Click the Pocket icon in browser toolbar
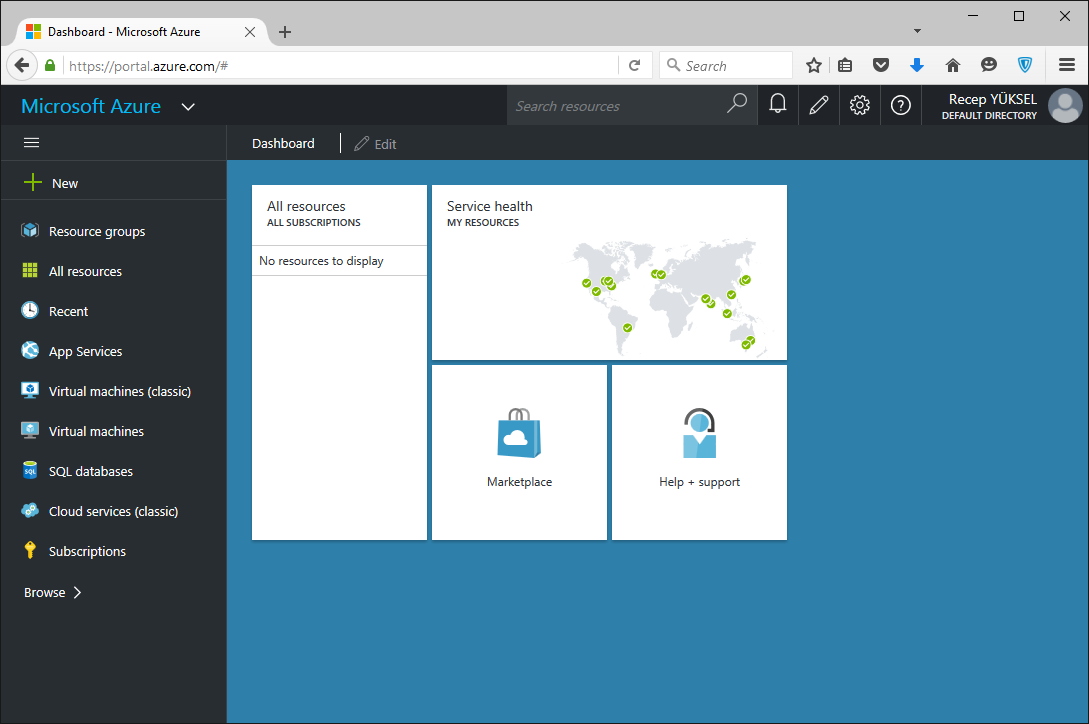 881,65
